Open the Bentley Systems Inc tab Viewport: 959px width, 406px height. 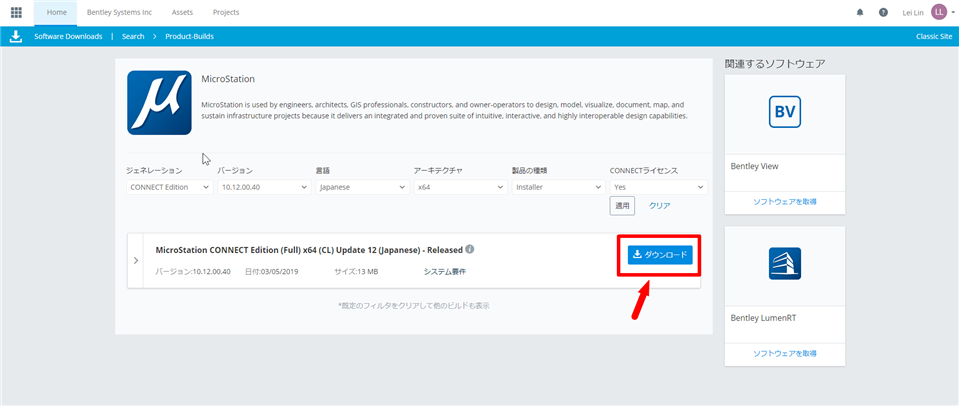click(119, 12)
